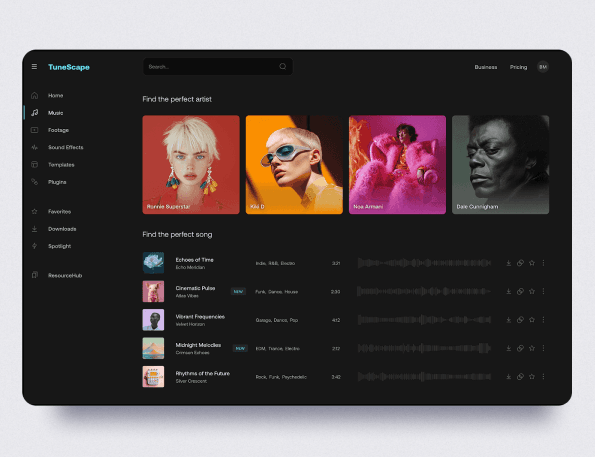
Task: Open Sound Effects section
Action: [65, 147]
